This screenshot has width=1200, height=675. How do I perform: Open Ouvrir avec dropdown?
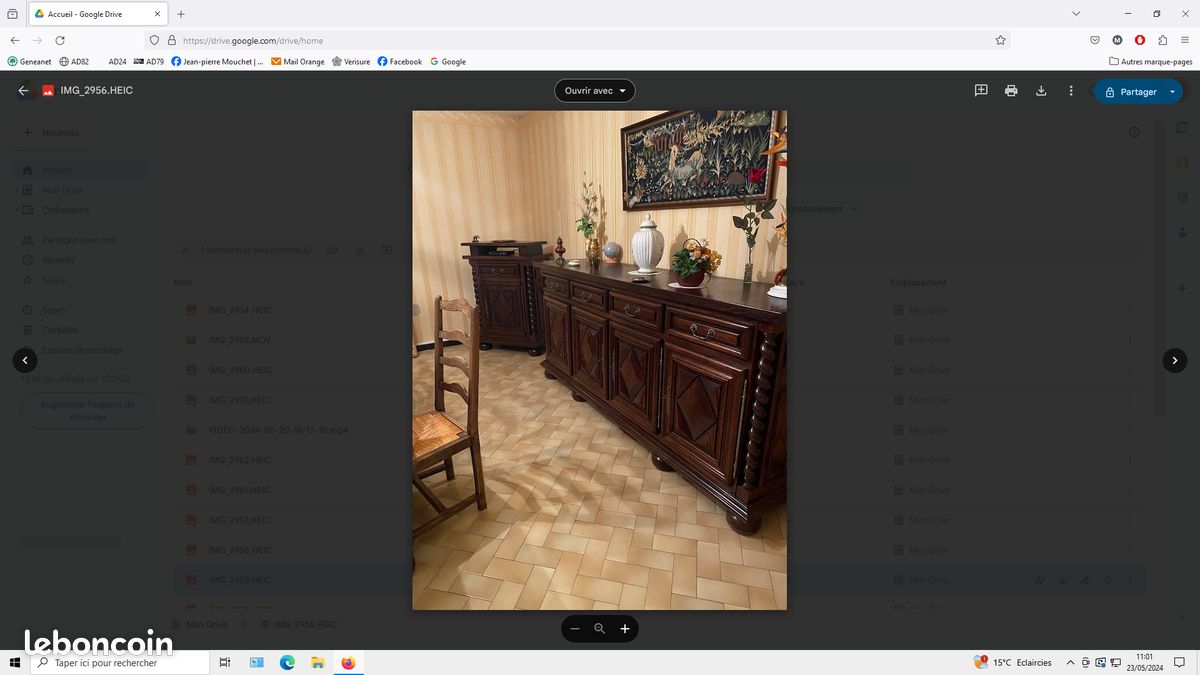pos(595,90)
